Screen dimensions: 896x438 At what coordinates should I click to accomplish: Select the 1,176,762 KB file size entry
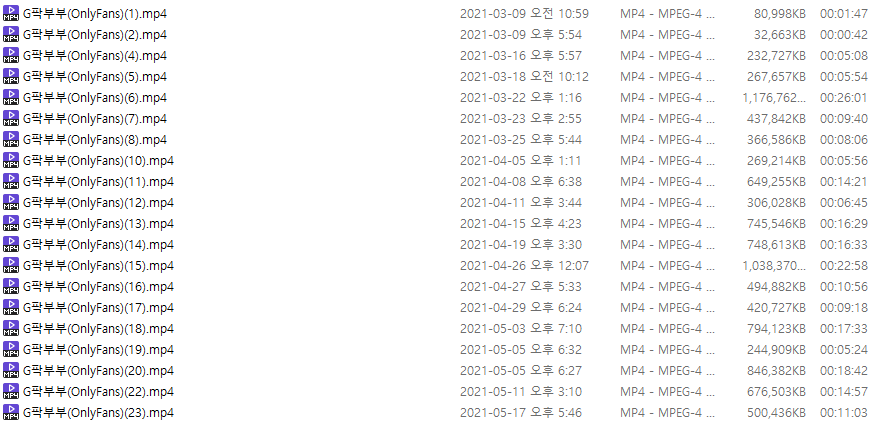coord(774,97)
